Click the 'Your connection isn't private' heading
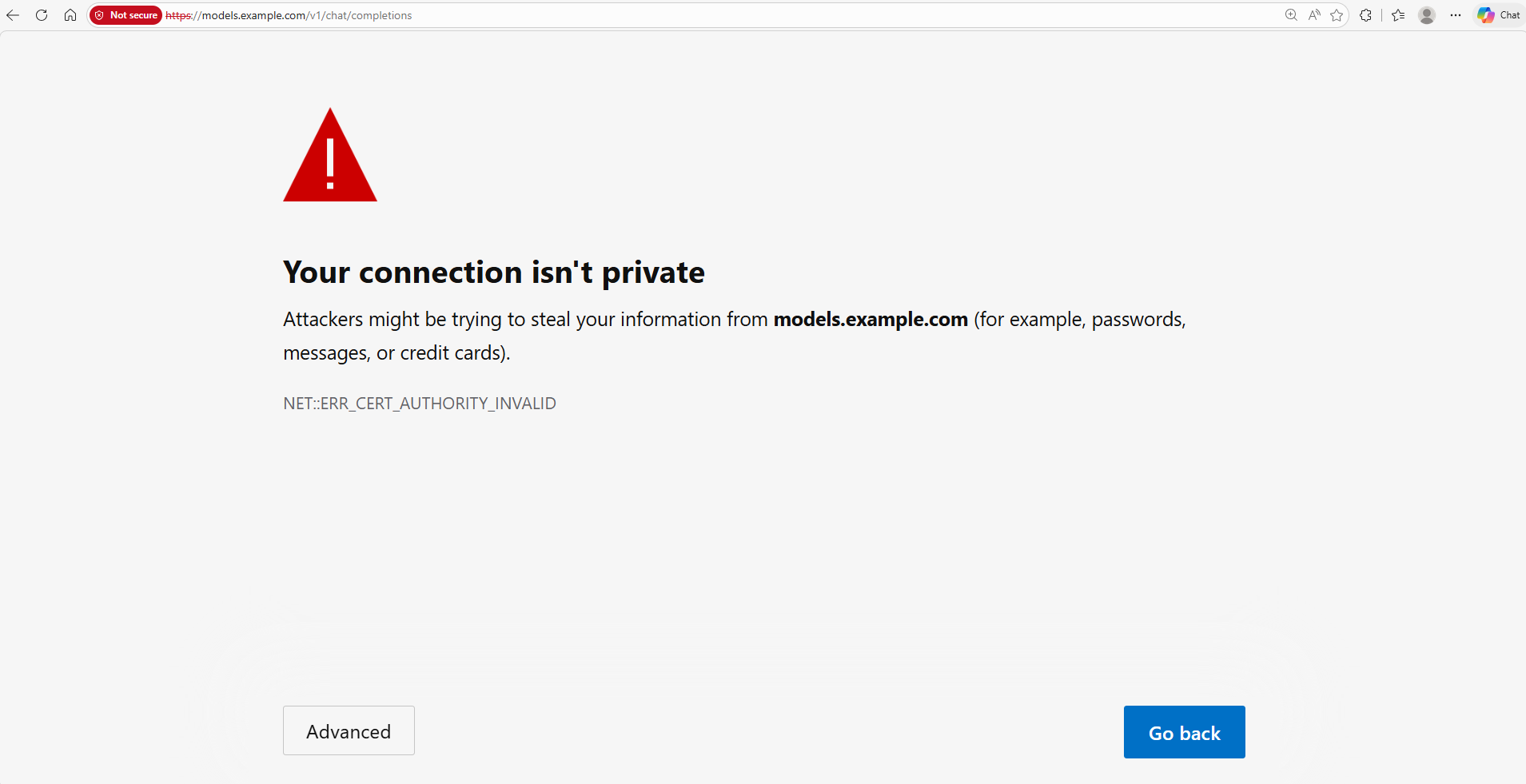Viewport: 1526px width, 784px height. pos(494,273)
